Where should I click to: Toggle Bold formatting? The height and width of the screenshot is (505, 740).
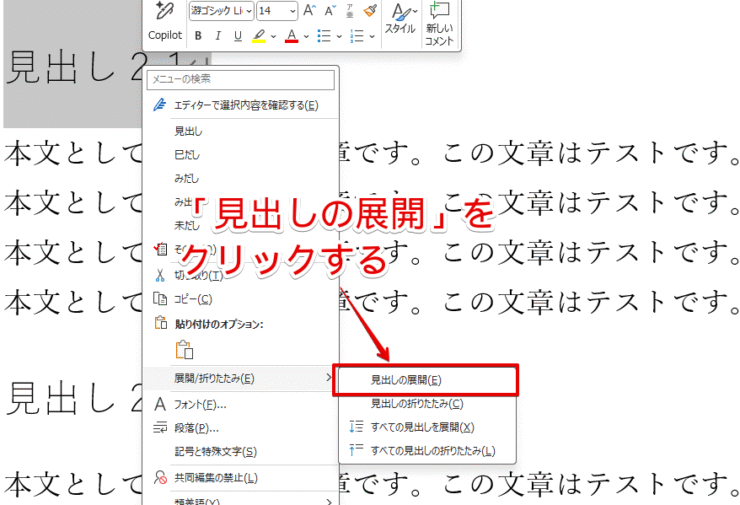pyautogui.click(x=200, y=36)
